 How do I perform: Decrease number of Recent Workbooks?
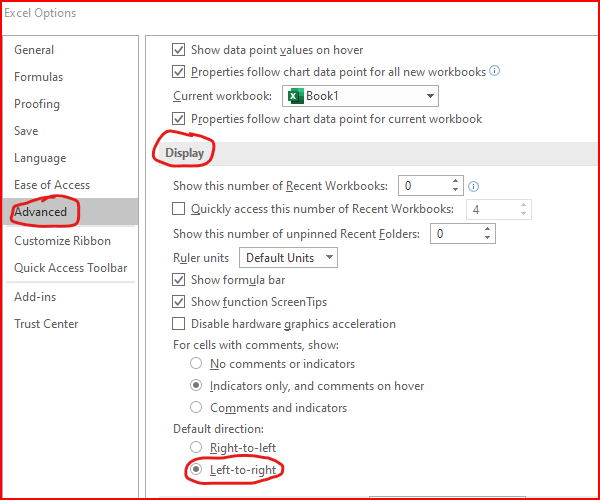point(455,190)
